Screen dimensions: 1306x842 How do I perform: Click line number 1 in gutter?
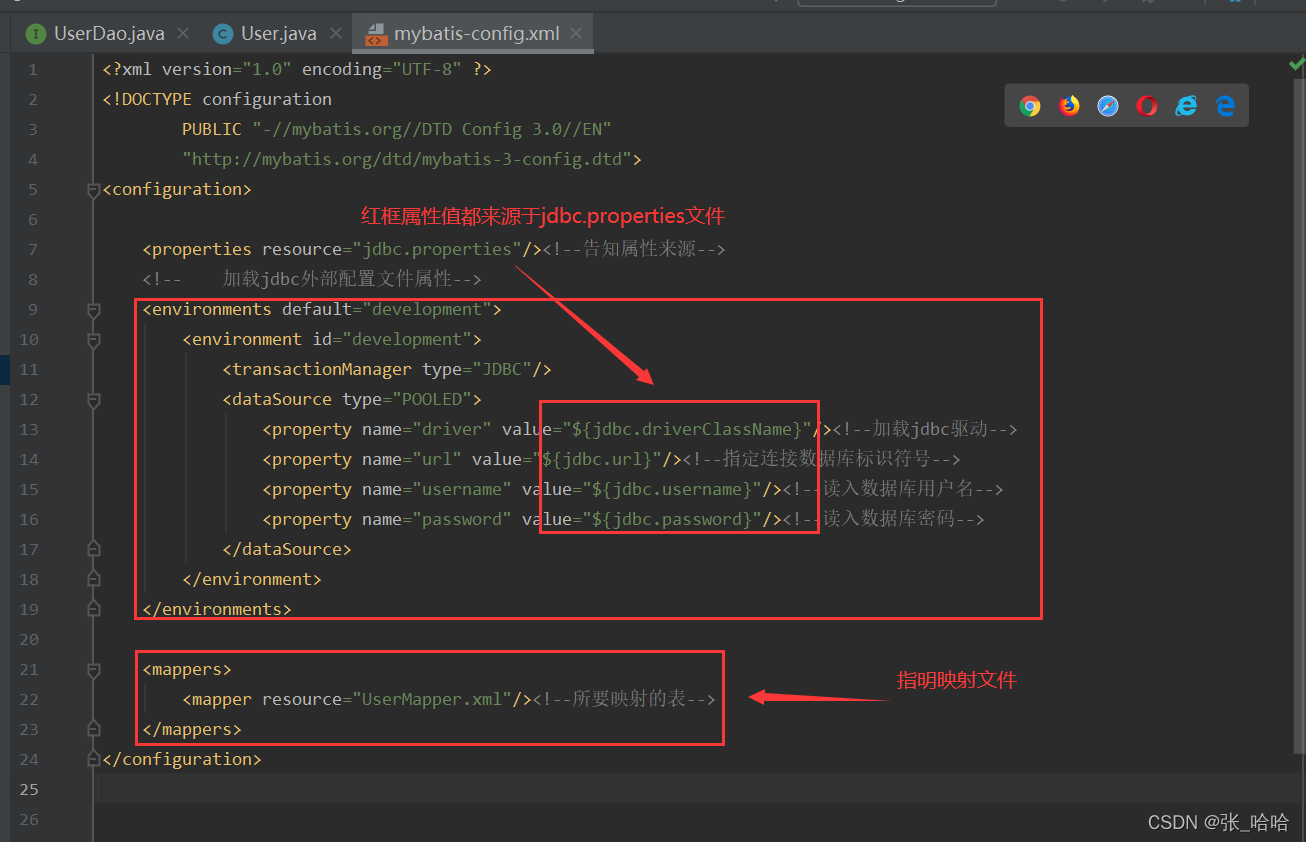click(32, 69)
